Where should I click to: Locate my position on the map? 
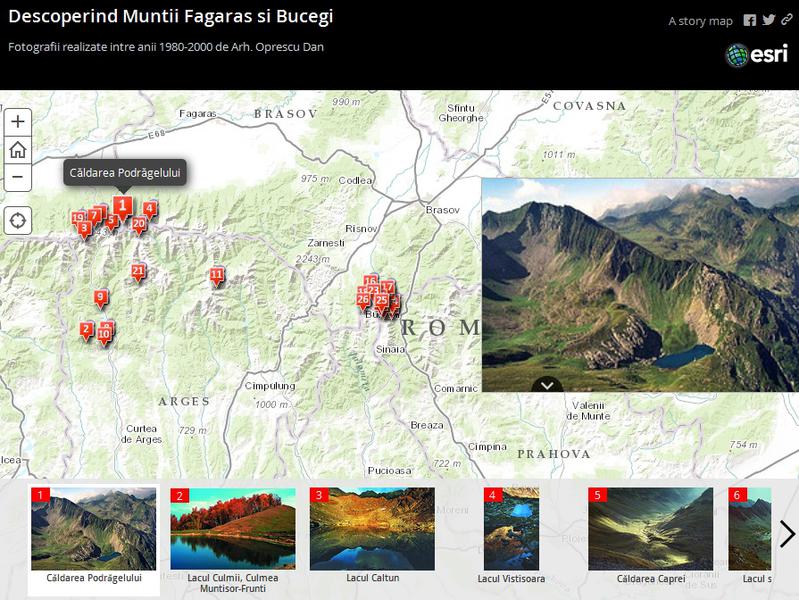18,221
